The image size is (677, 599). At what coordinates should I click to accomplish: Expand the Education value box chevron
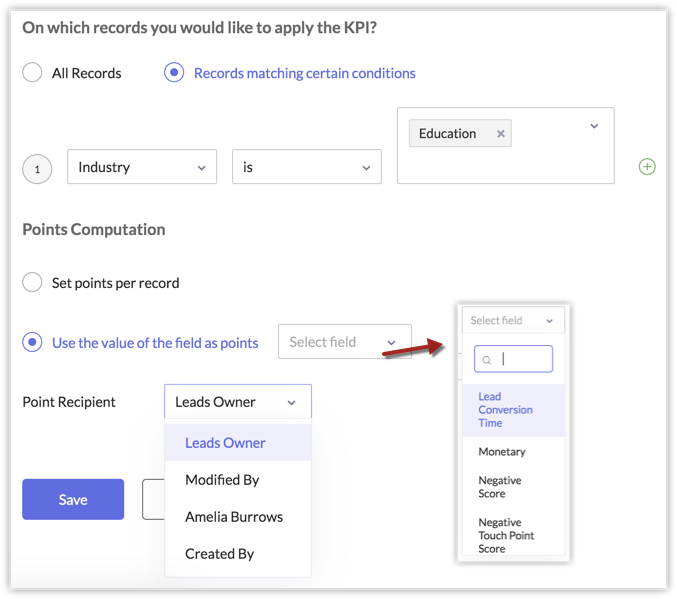[594, 126]
